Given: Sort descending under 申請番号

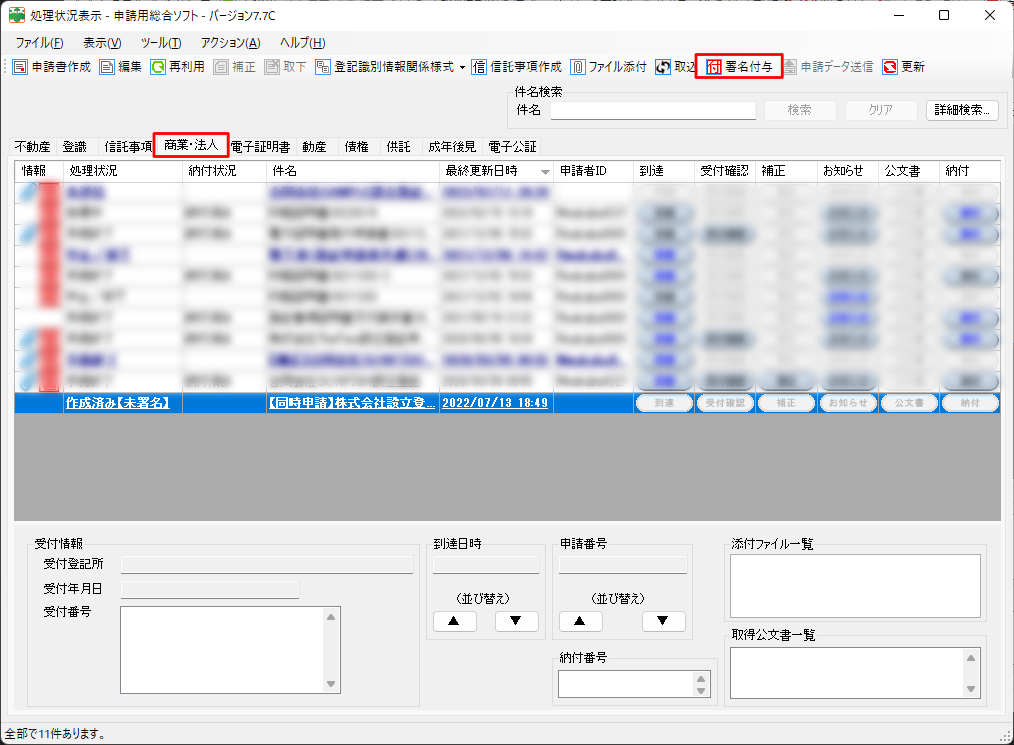Looking at the screenshot, I should pyautogui.click(x=664, y=621).
